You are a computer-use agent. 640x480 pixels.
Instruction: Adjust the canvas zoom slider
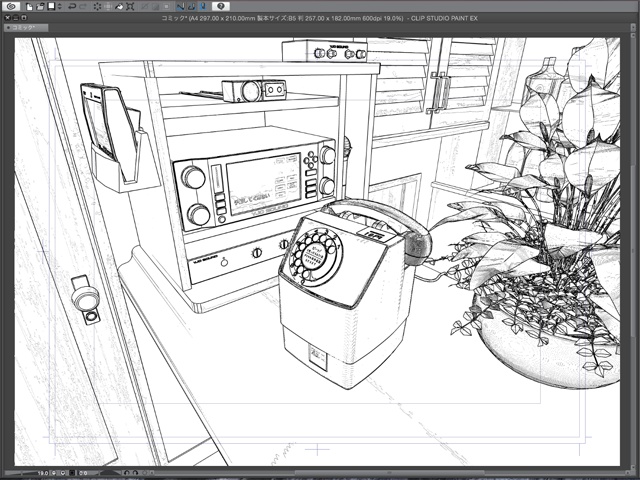(20, 473)
